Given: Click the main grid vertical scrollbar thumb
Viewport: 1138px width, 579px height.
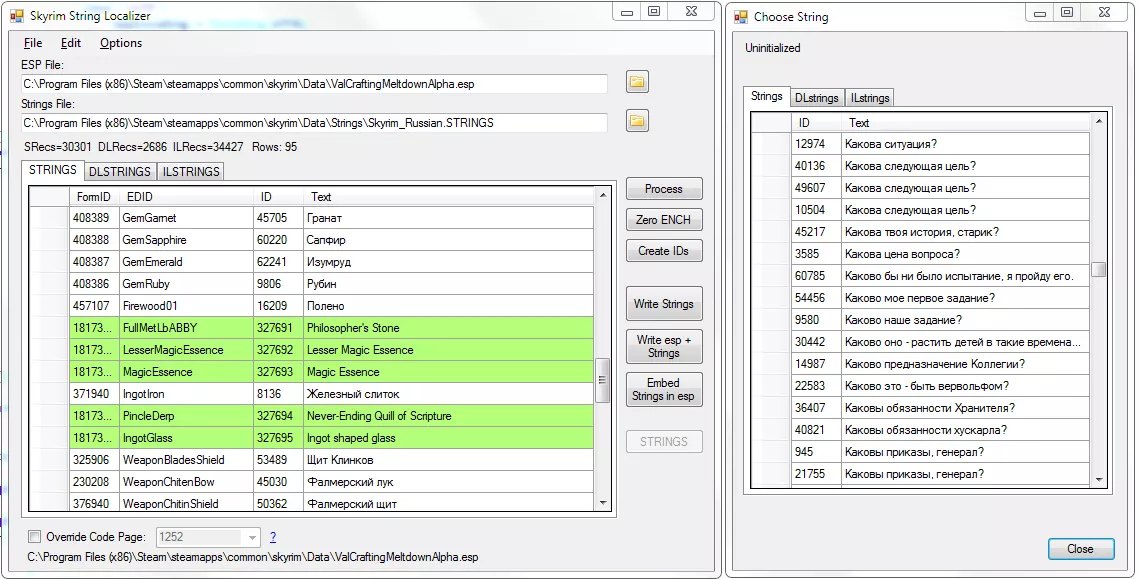Looking at the screenshot, I should (x=602, y=380).
